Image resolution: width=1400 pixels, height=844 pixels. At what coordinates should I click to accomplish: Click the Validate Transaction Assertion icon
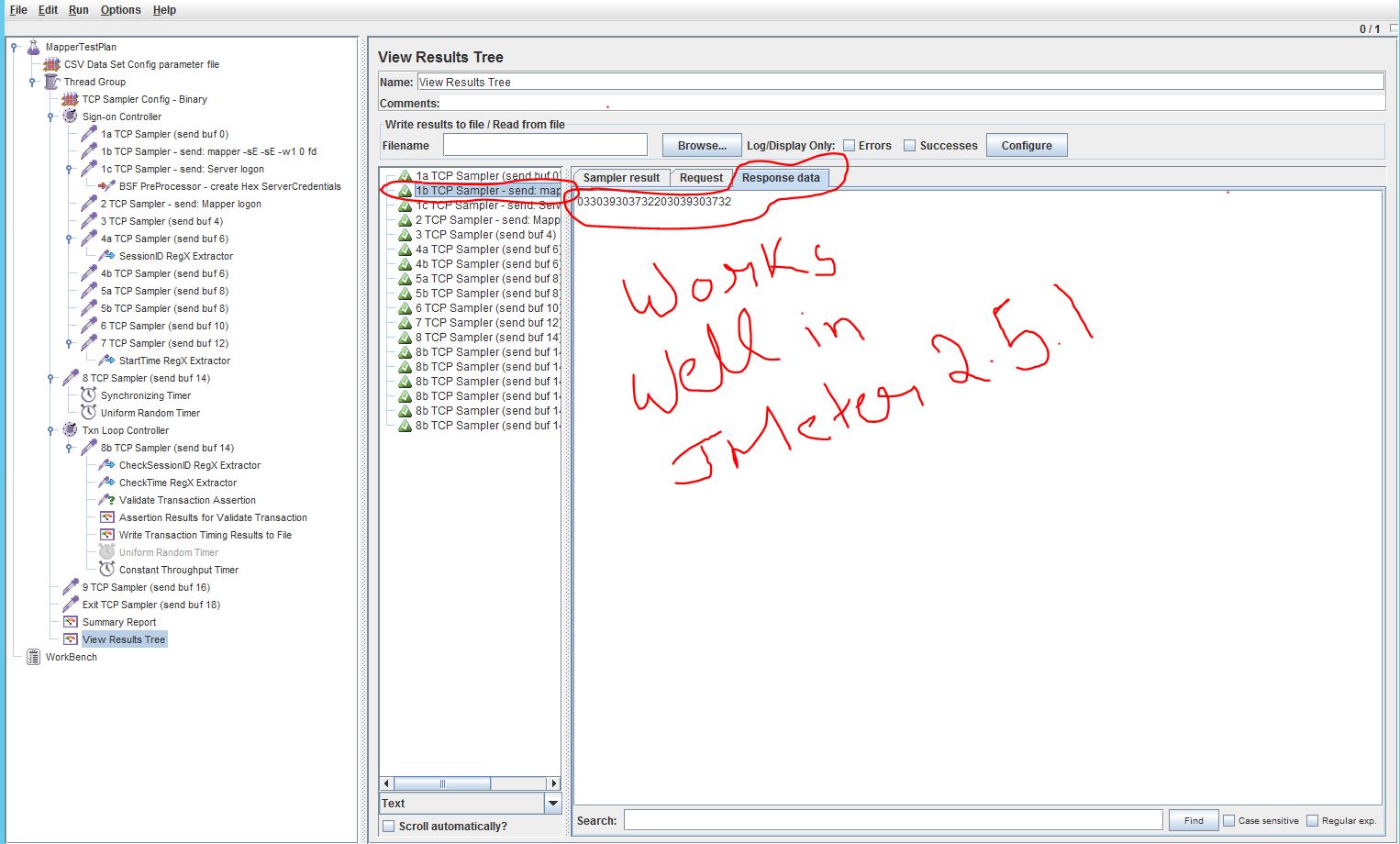pos(107,500)
